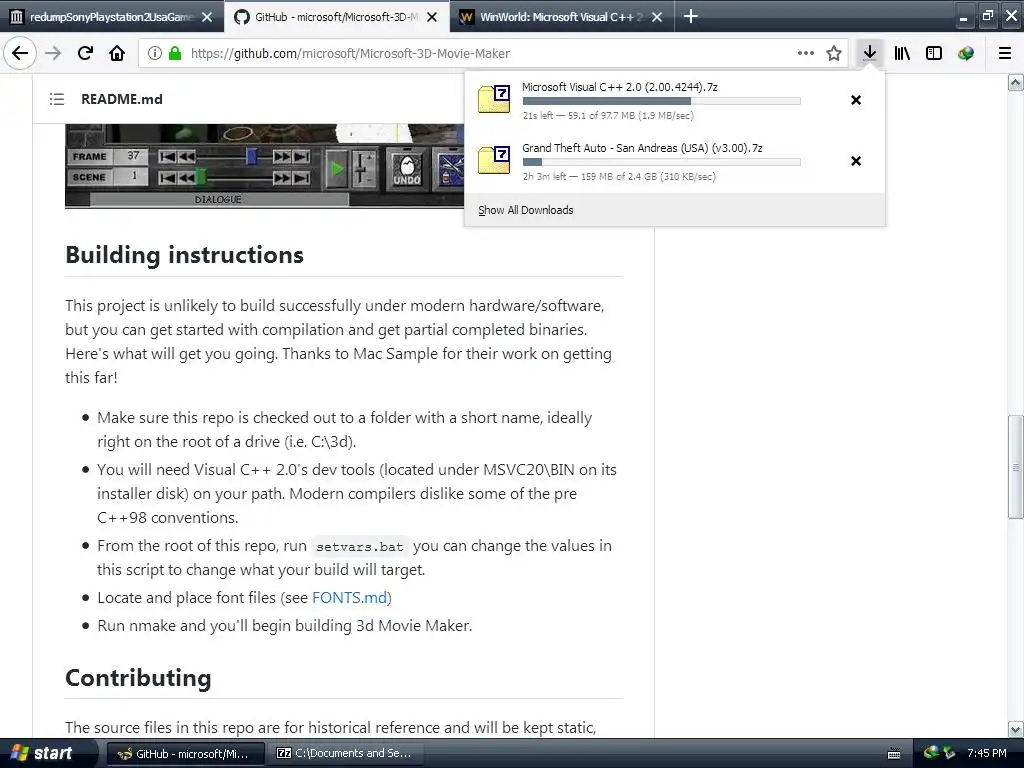Toggle the sidebars button
Screen dimensions: 1024x768
[934, 53]
